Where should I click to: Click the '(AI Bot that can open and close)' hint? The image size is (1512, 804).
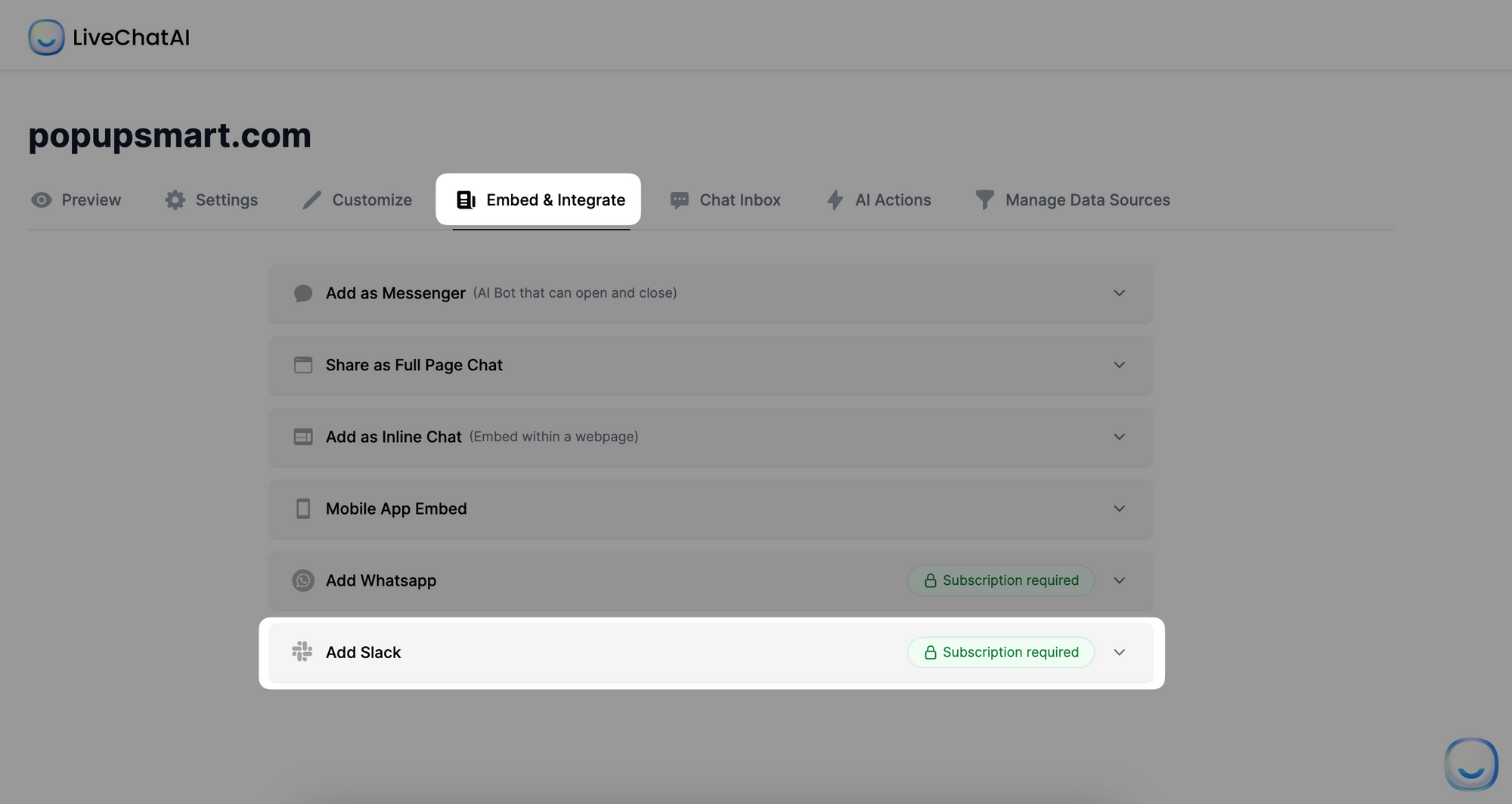click(575, 293)
